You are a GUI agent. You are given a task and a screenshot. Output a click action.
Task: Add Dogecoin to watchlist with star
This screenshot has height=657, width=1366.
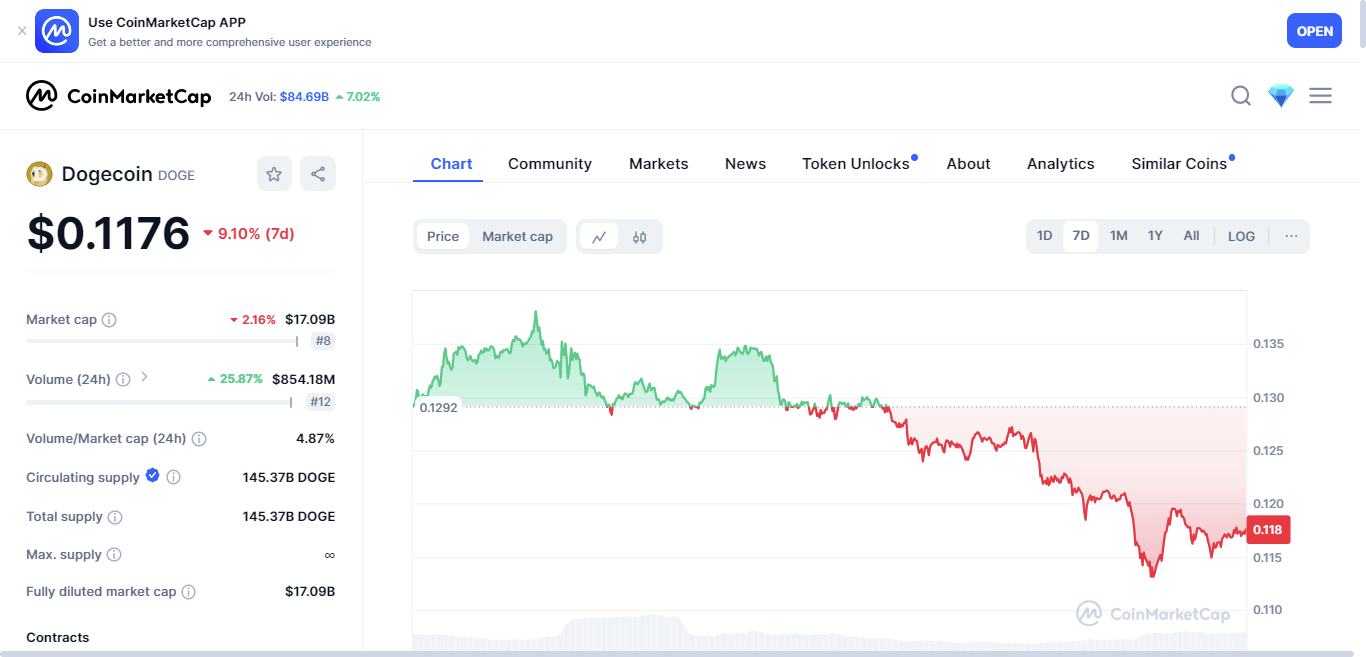[274, 174]
